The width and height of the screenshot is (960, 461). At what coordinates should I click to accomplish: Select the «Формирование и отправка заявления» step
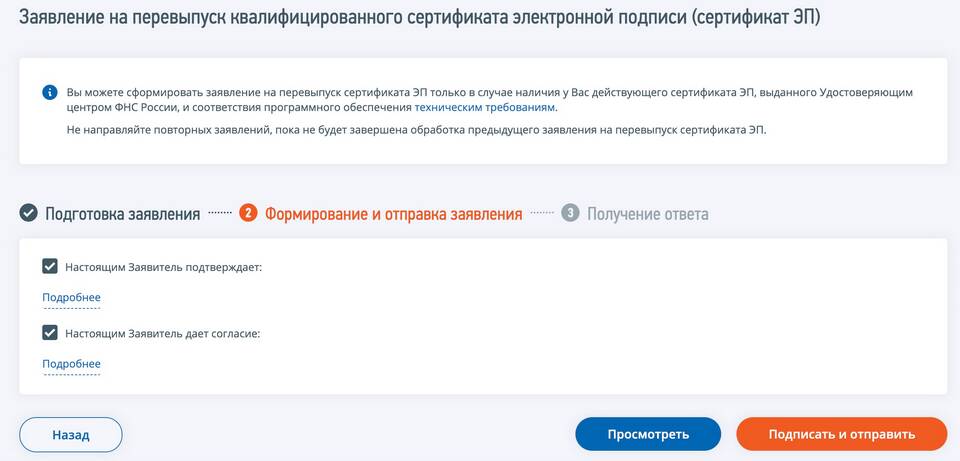coord(393,213)
